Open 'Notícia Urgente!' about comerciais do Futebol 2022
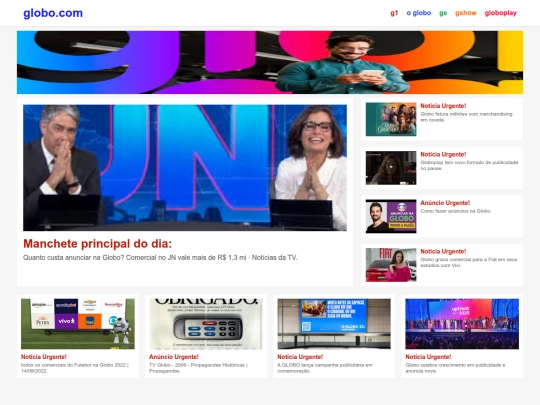 point(44,357)
